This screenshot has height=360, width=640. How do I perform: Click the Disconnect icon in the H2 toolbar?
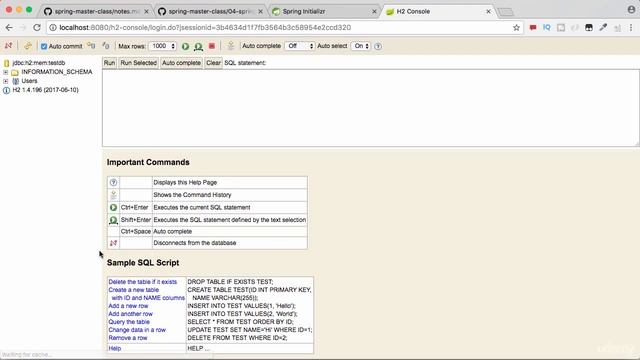pos(8,46)
